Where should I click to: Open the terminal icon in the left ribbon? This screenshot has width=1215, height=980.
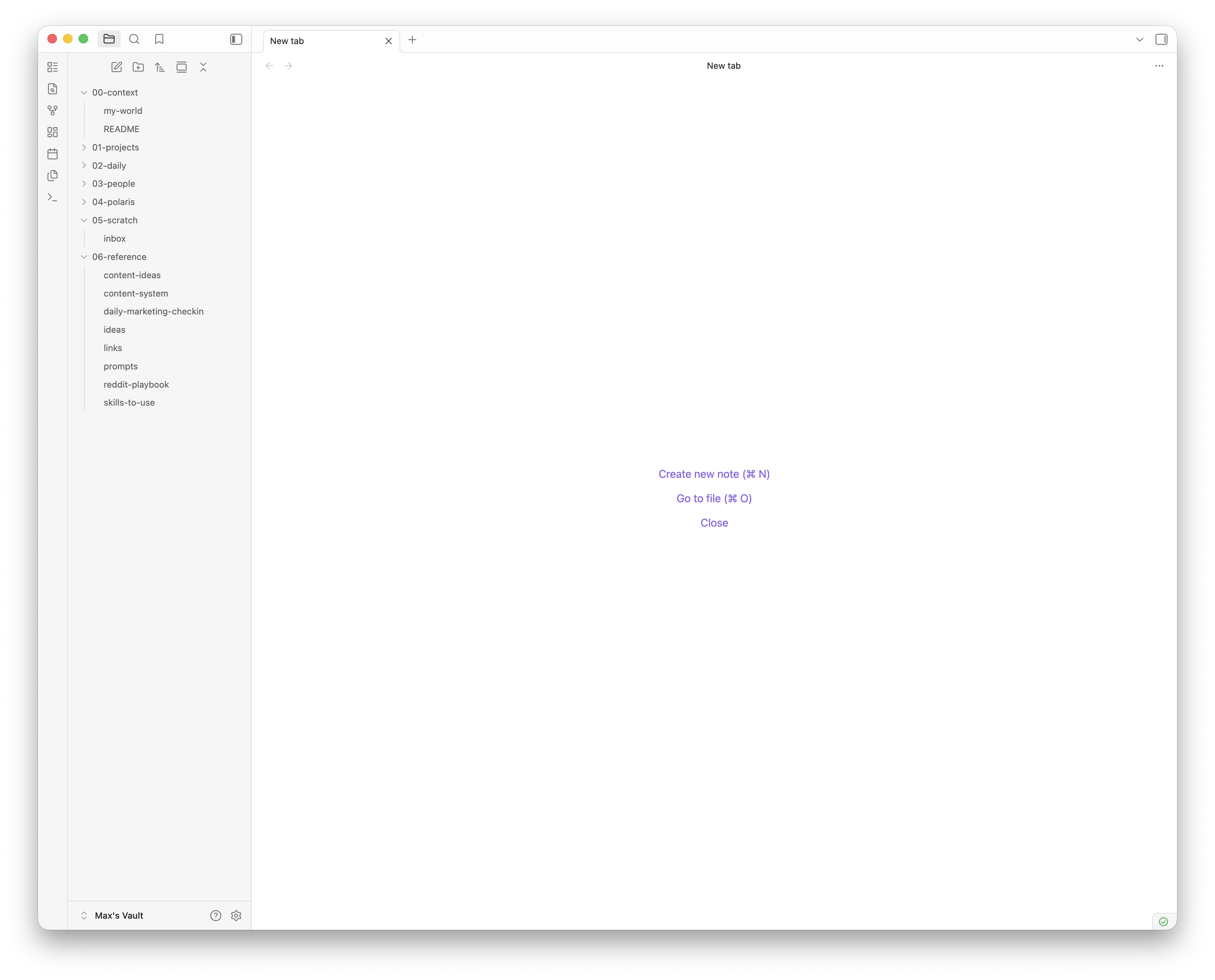click(53, 197)
